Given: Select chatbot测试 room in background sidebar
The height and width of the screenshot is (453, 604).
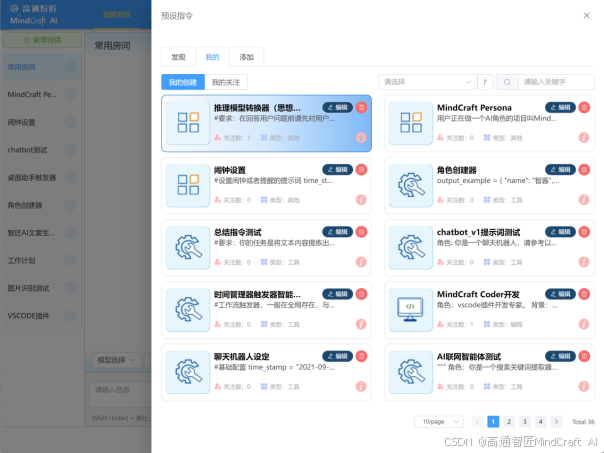Looking at the screenshot, I should 41,150.
